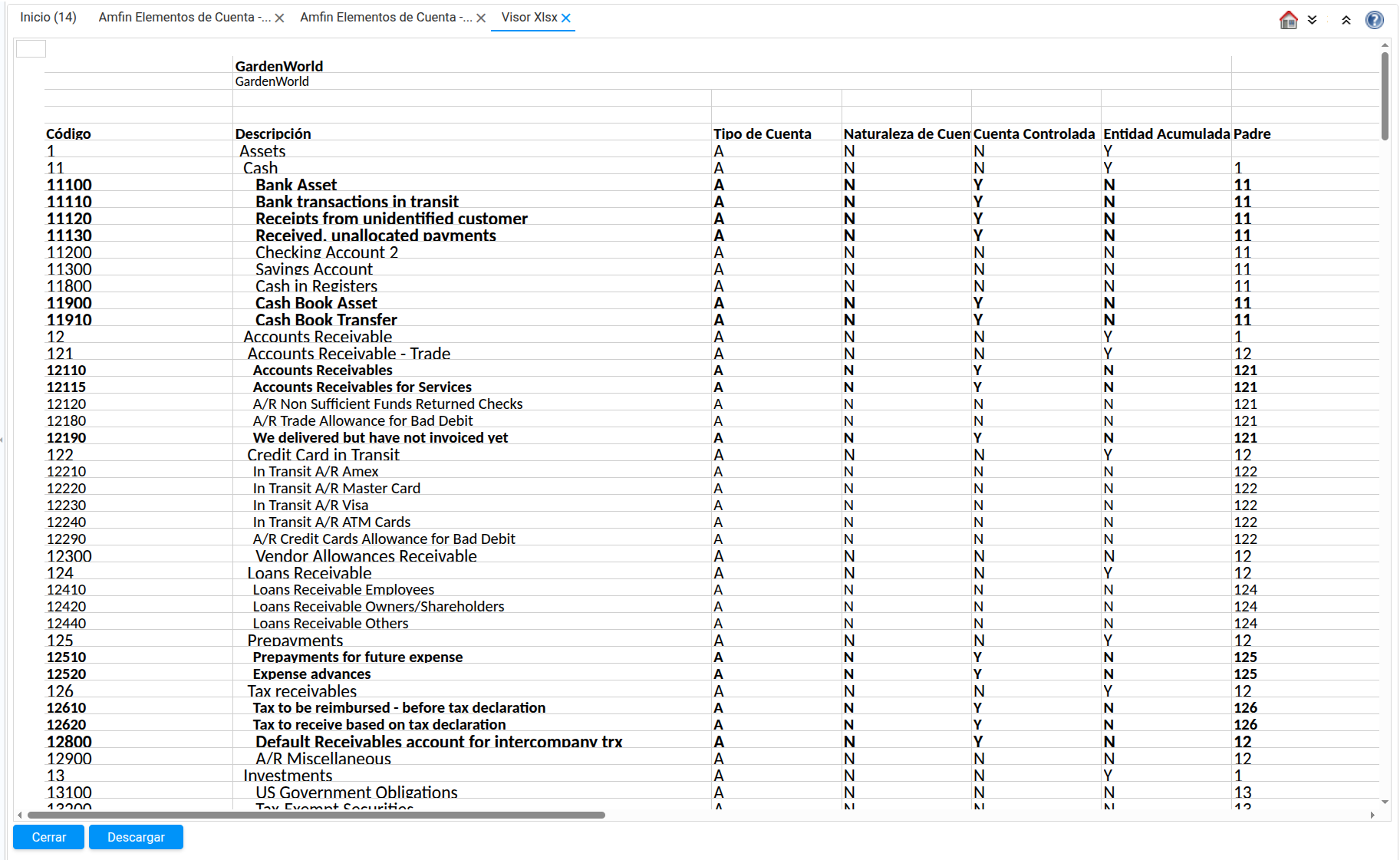Click the horizontal scrollbar thumb

coord(316,815)
